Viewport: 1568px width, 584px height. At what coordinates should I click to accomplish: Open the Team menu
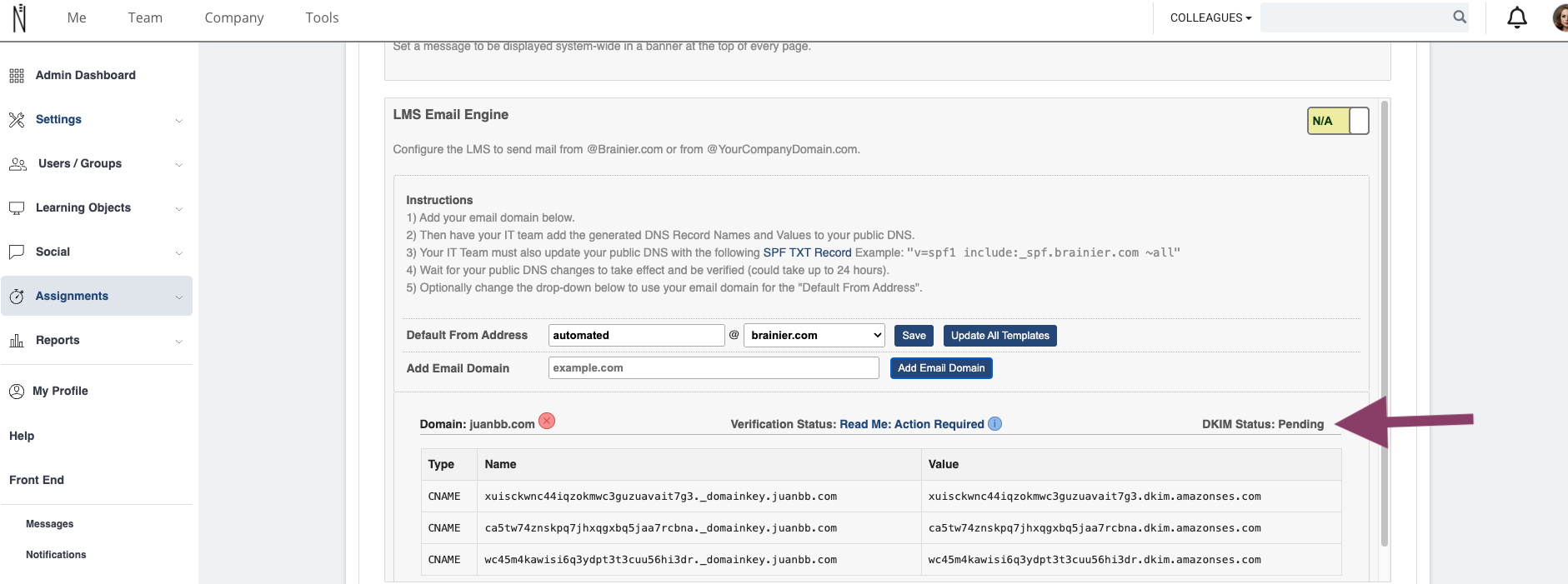(145, 17)
